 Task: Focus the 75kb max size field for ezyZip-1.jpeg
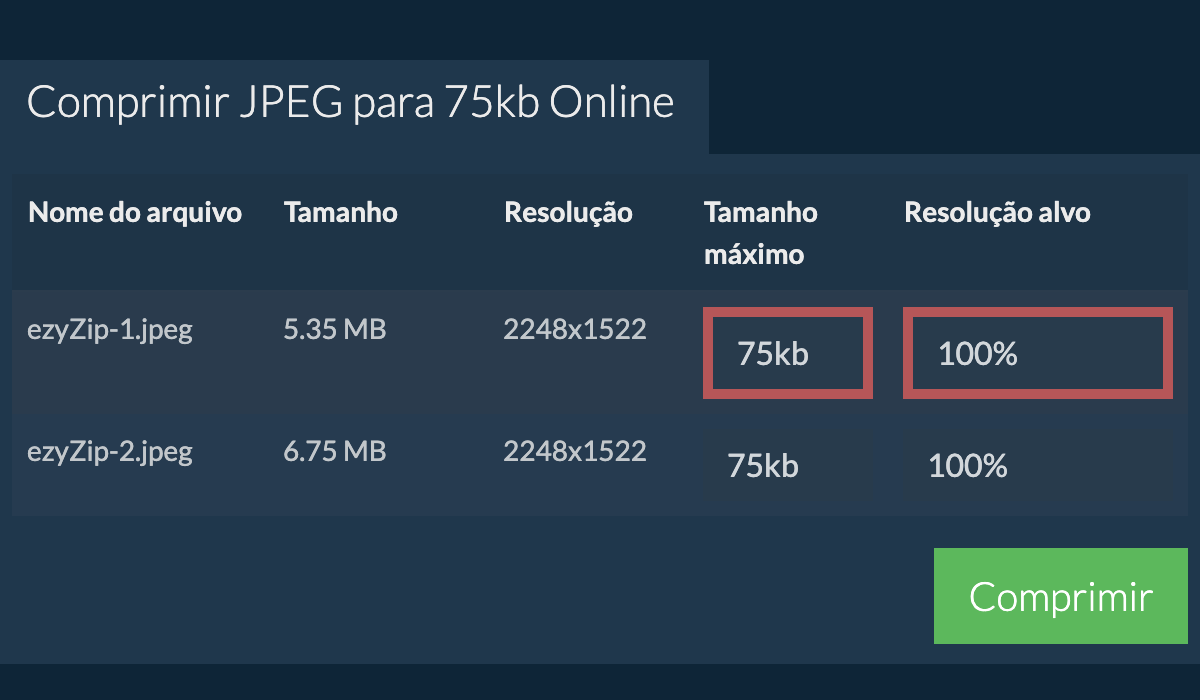pyautogui.click(x=788, y=353)
